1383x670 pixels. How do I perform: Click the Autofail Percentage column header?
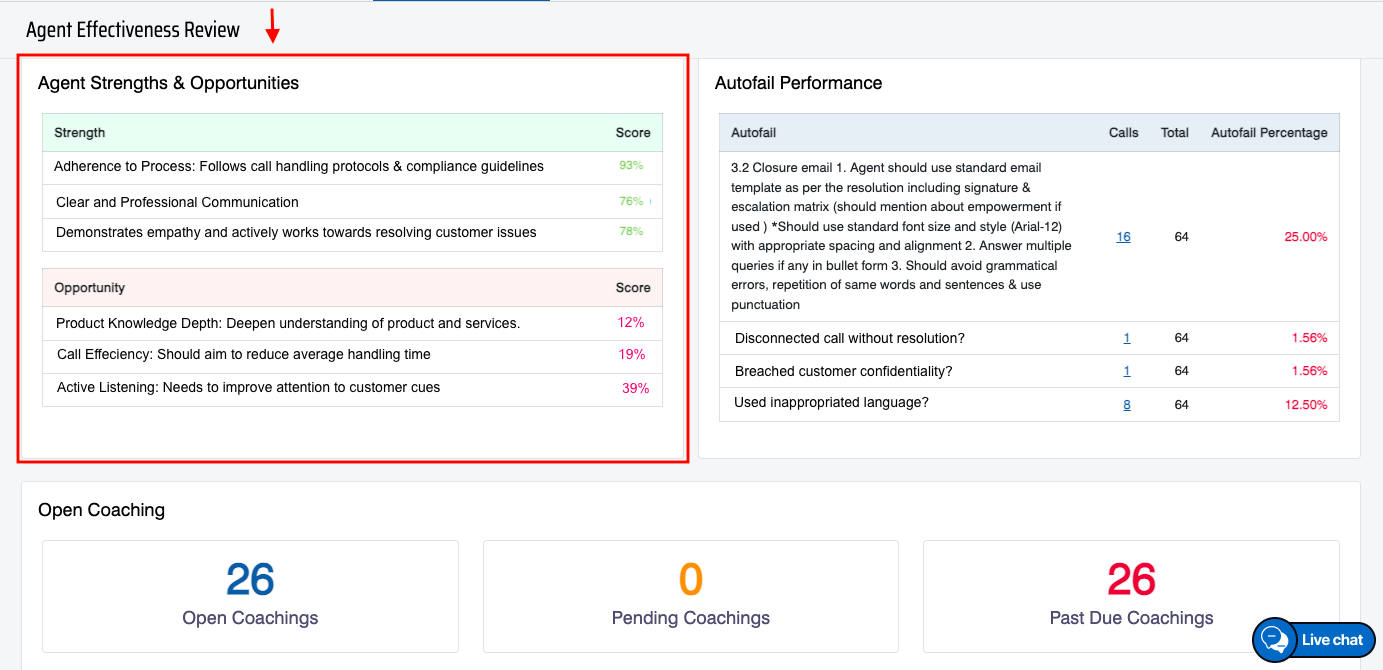(1269, 133)
